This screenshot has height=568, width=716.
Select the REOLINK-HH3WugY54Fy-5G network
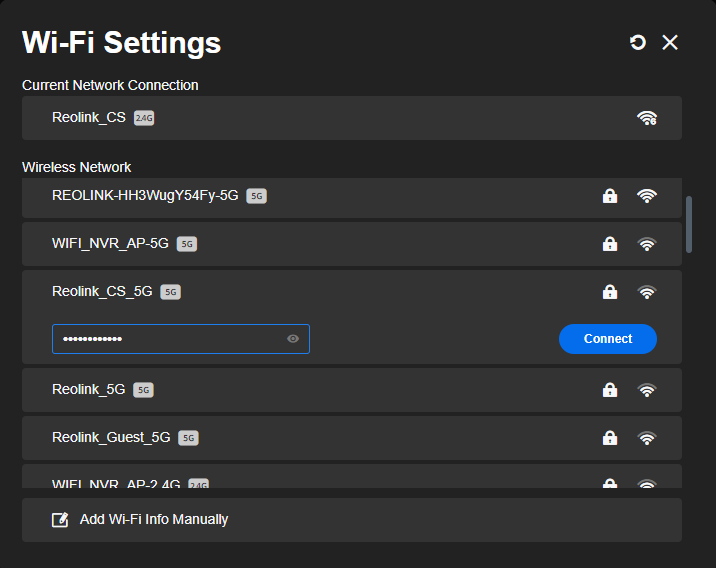[352, 198]
